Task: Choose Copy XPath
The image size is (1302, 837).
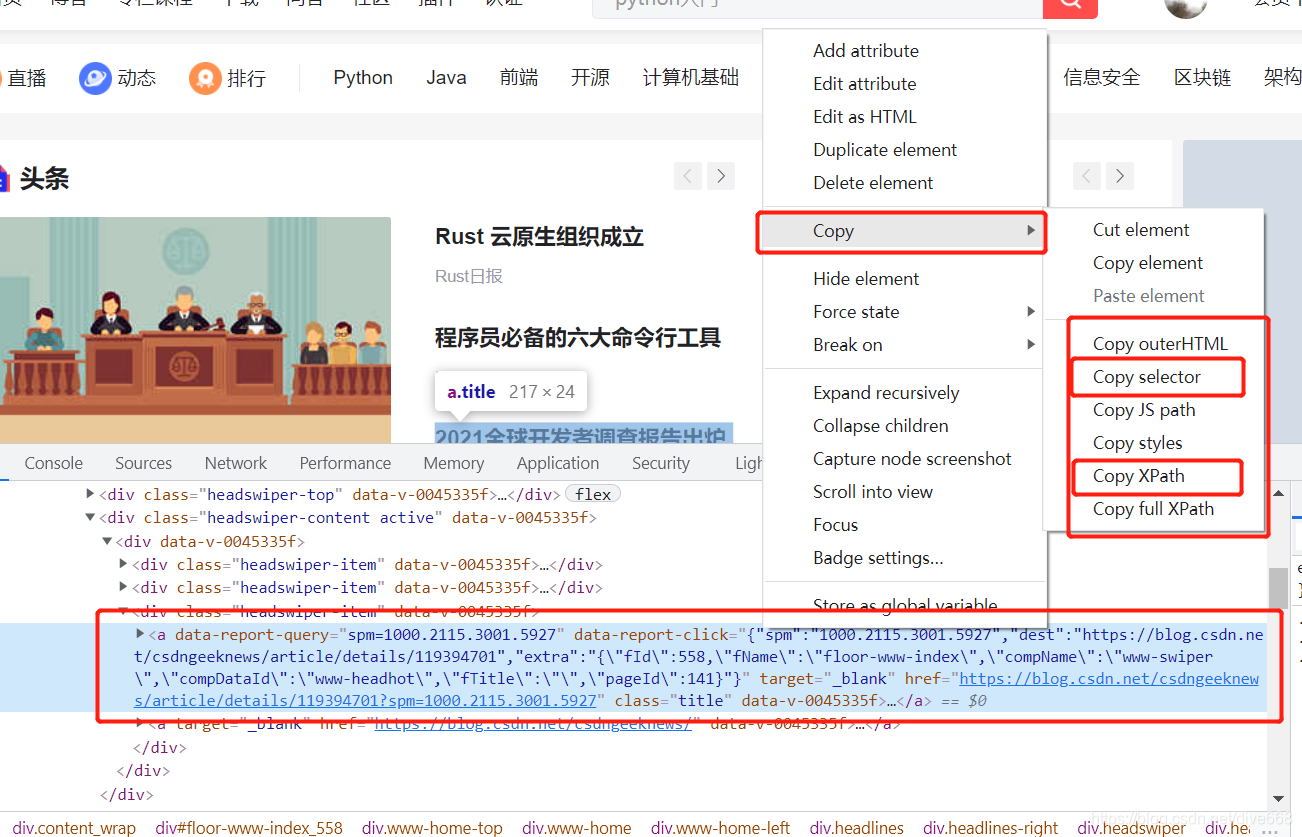Action: (x=1139, y=476)
